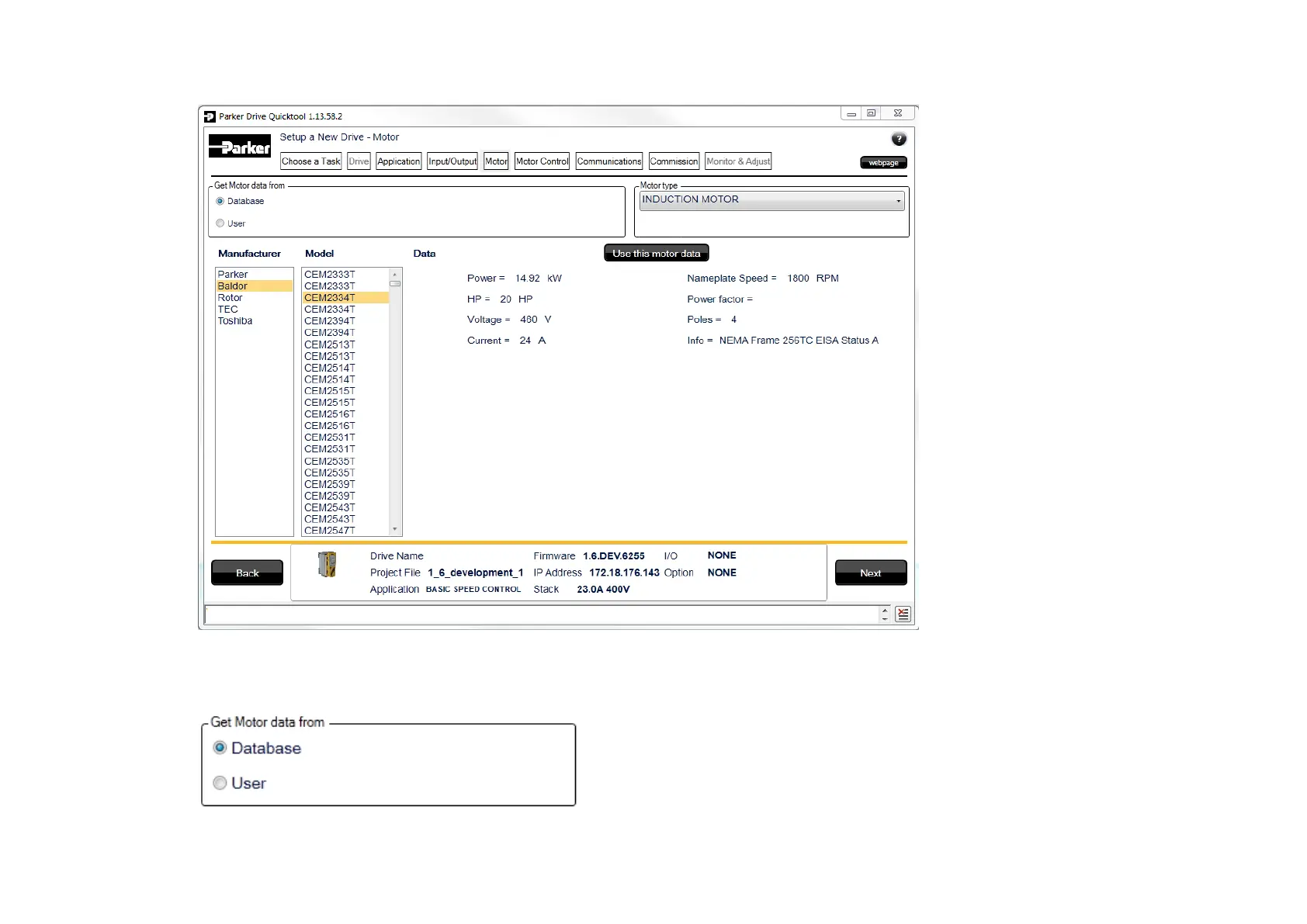Viewport: 1307px width, 924px height.
Task: Select the Motor tab
Action: [x=496, y=161]
